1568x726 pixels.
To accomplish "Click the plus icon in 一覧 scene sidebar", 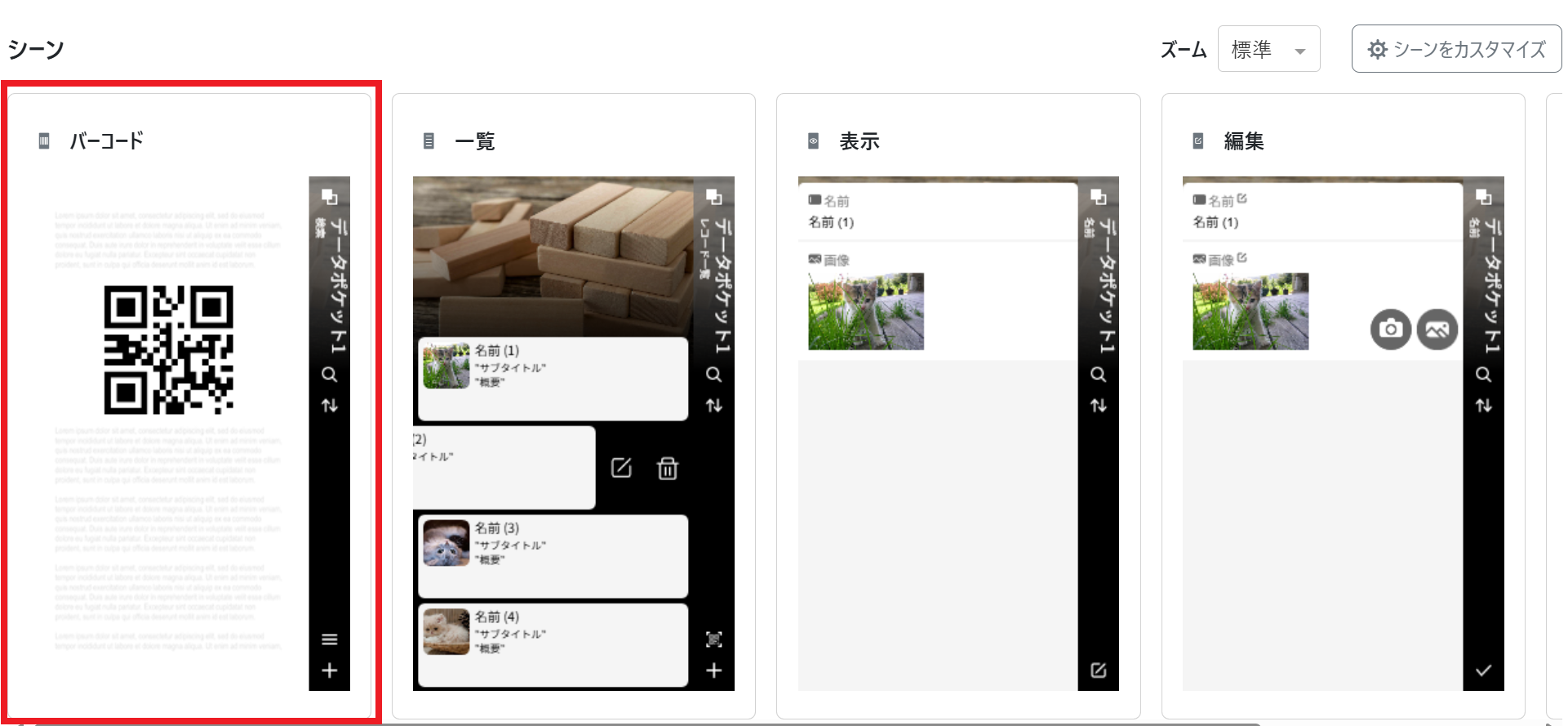I will pyautogui.click(x=714, y=670).
